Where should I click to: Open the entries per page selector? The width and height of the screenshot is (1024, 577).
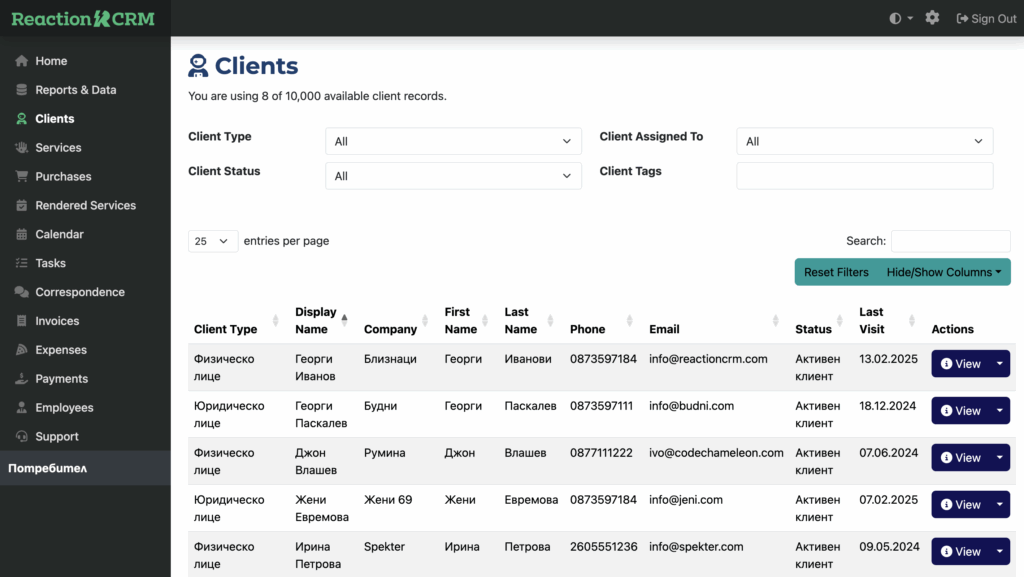[x=213, y=241]
